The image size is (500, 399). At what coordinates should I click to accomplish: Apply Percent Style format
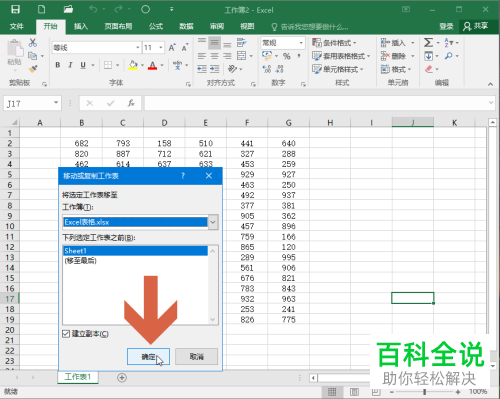tap(286, 56)
